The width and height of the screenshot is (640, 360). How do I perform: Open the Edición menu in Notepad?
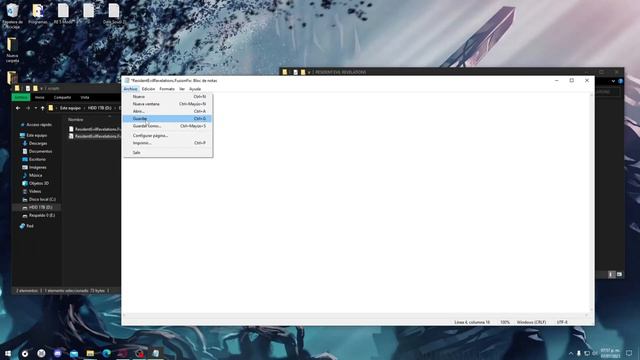click(148, 89)
